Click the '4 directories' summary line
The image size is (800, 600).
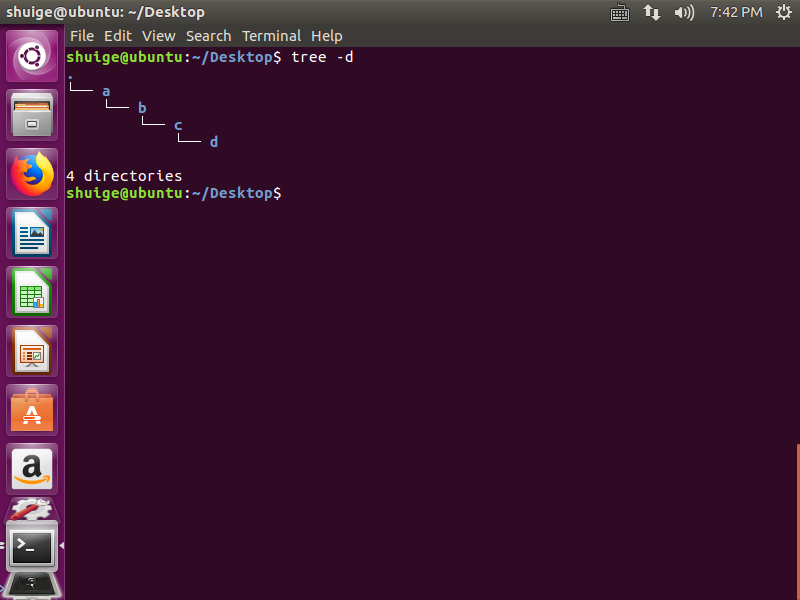[124, 176]
